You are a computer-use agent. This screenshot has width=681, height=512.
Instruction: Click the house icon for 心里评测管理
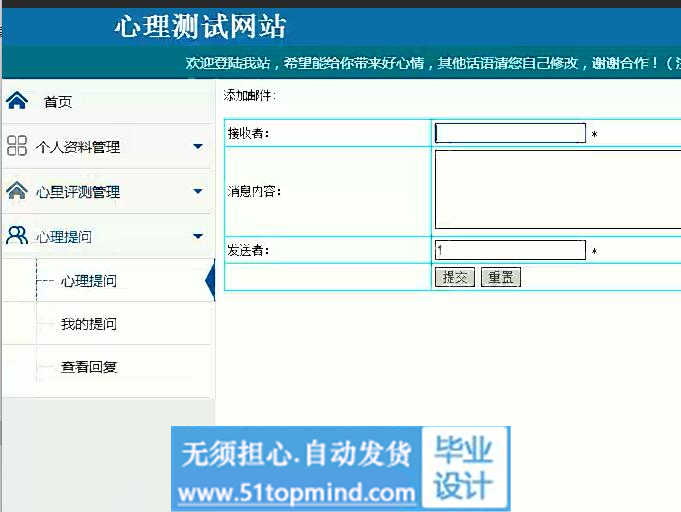17,191
